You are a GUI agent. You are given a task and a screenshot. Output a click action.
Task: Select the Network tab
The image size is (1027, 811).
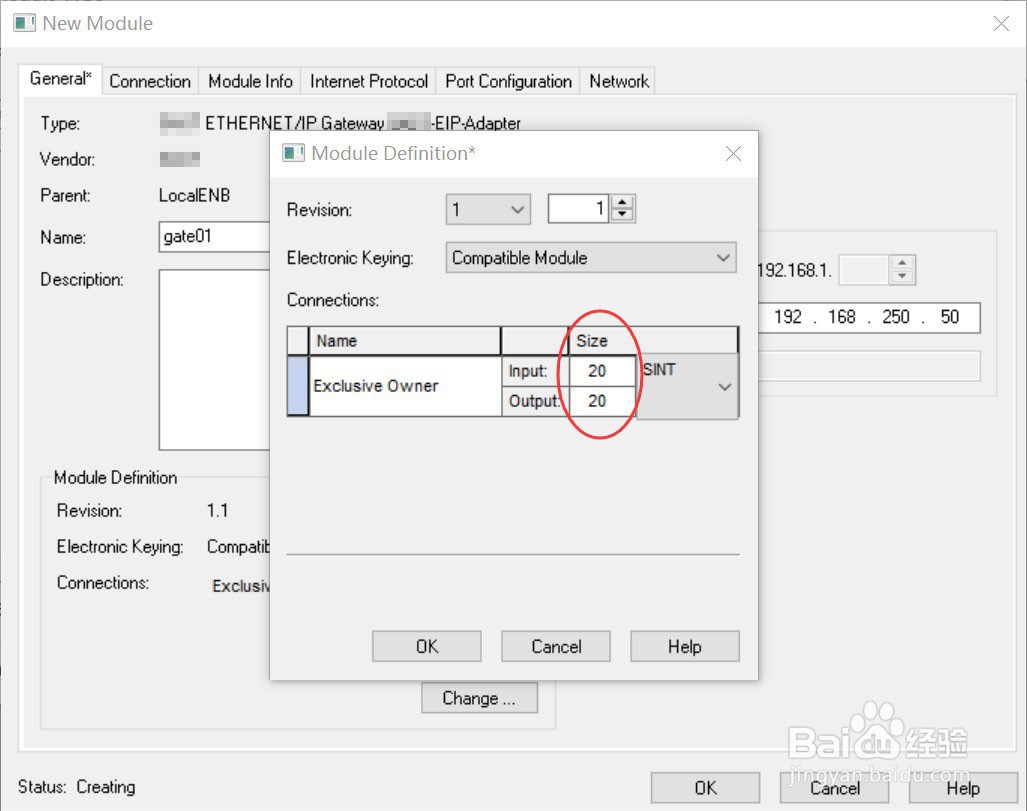(x=618, y=81)
